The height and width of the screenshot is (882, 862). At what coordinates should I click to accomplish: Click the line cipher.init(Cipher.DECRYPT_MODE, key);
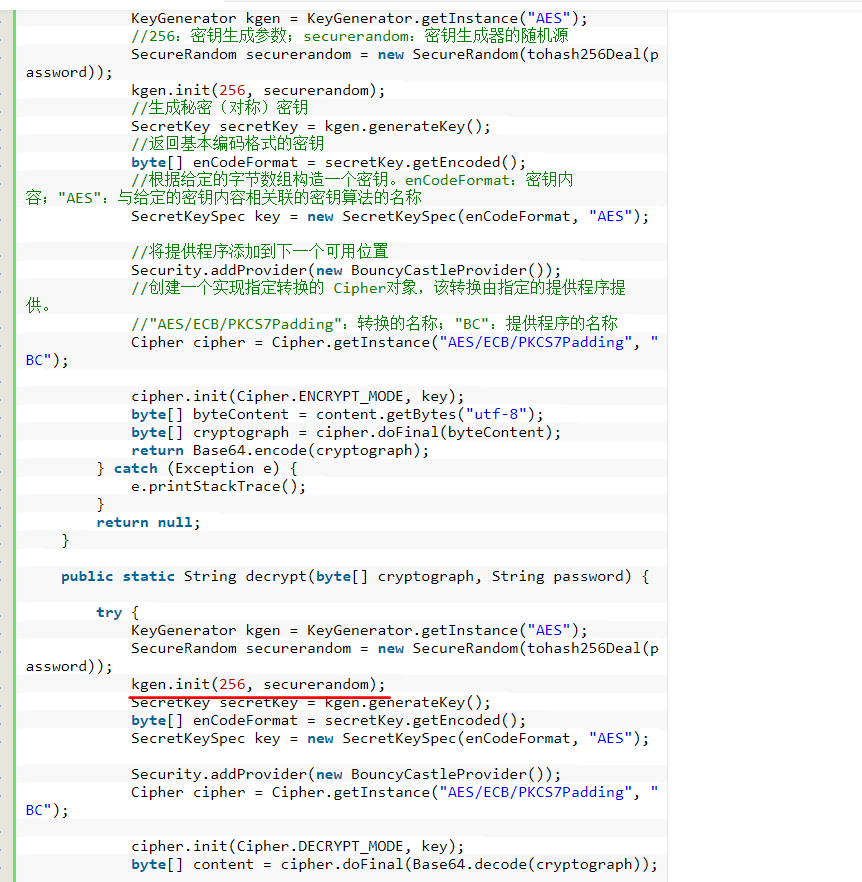click(298, 847)
